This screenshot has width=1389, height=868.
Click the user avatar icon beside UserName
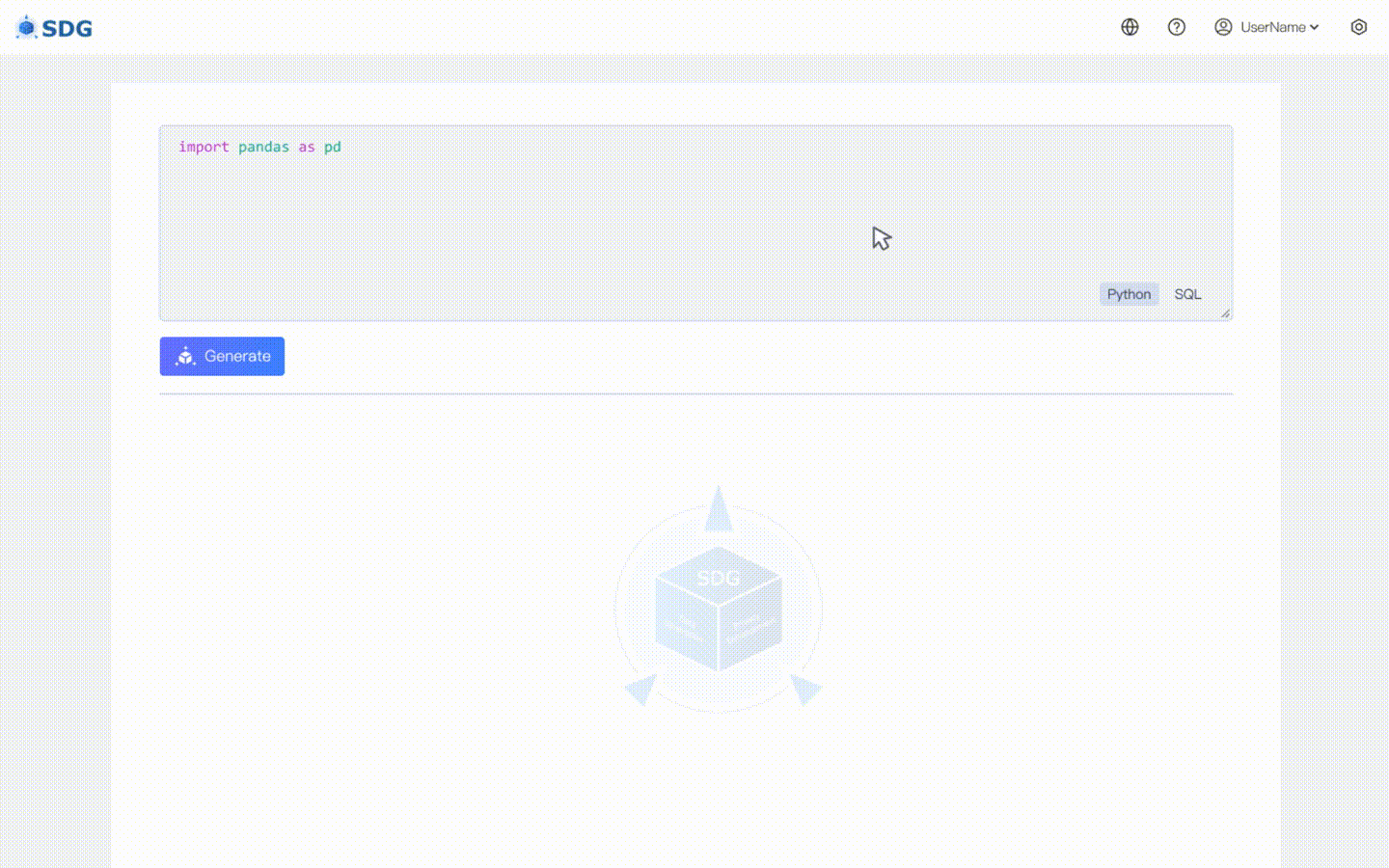(x=1221, y=27)
